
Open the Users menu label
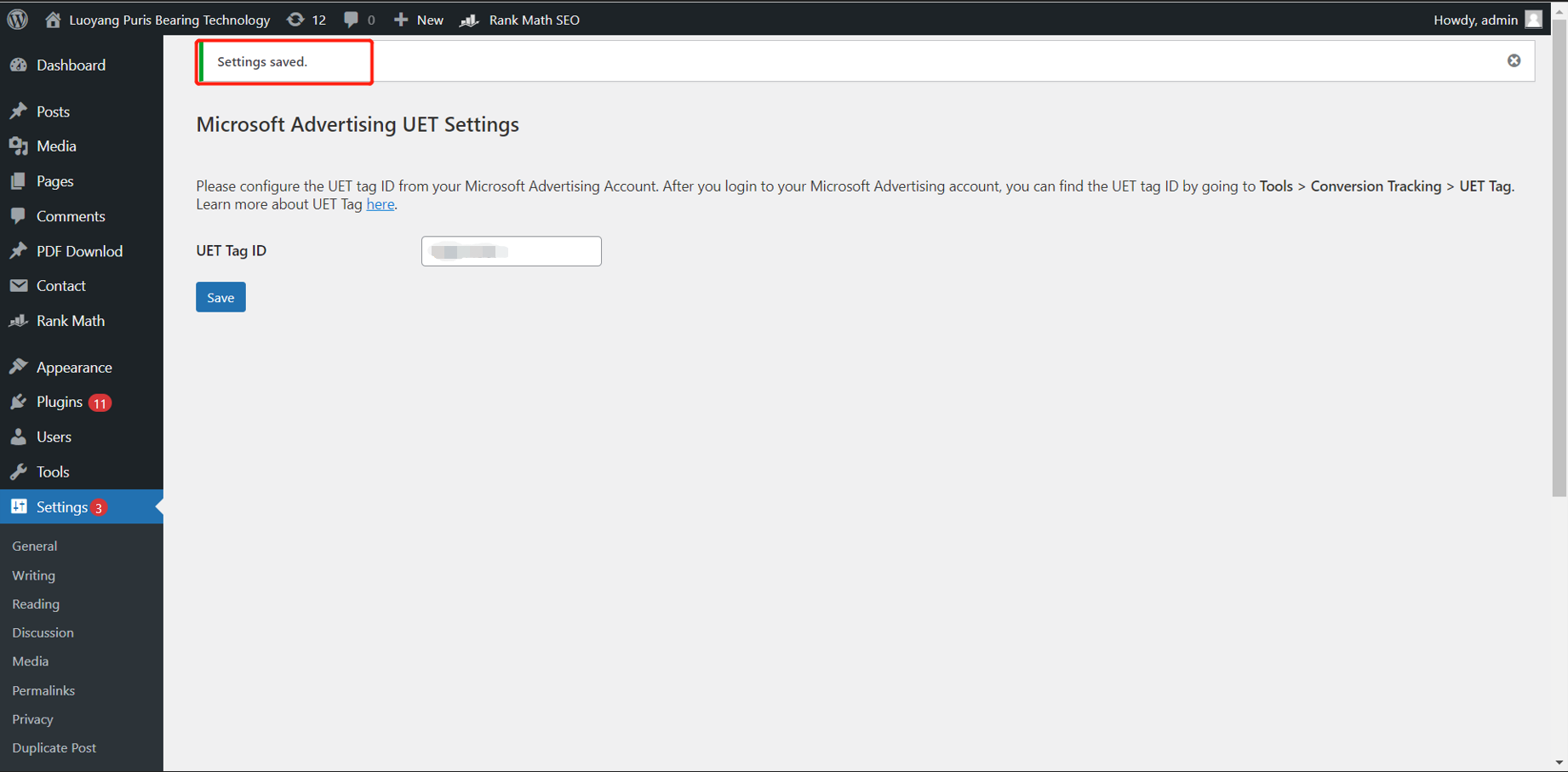click(x=54, y=437)
